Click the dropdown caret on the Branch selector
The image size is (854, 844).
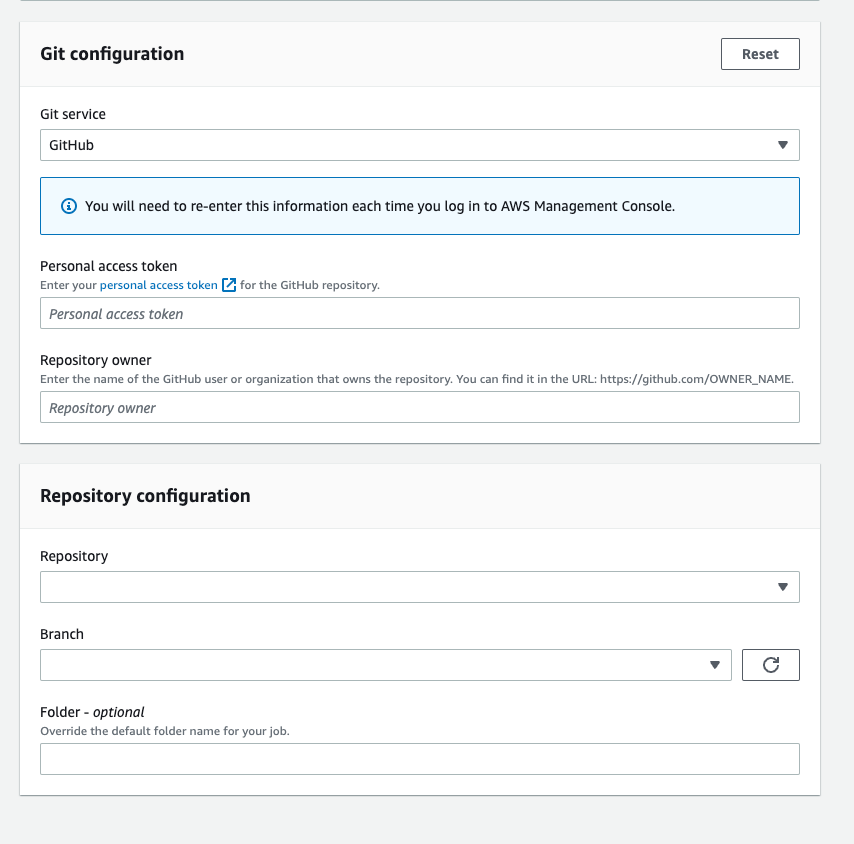click(715, 664)
